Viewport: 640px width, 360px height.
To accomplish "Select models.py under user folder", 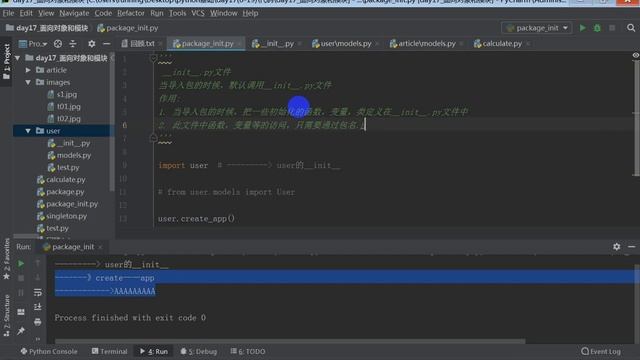I will coord(74,156).
